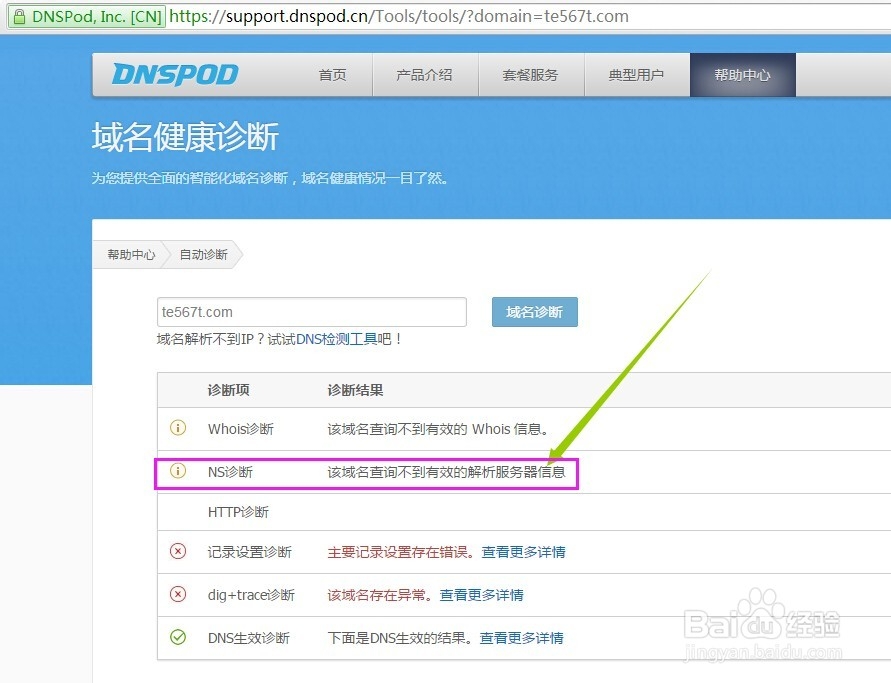Click the green SSL padlock icon
Viewport: 891px width, 683px height.
point(19,16)
